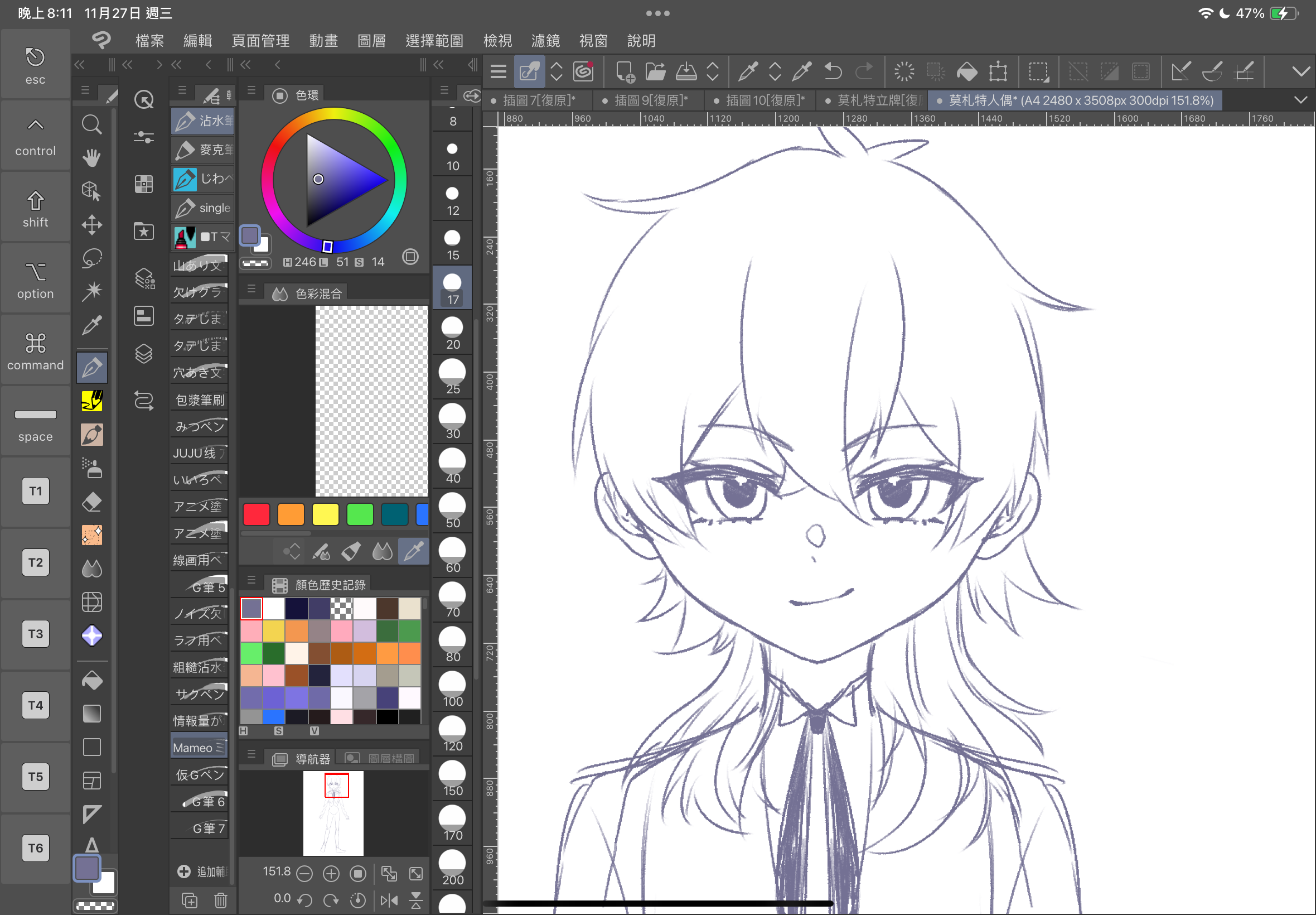Select the Eyedropper tool in the tool palette
This screenshot has width=1316, height=915.
pos(91,325)
